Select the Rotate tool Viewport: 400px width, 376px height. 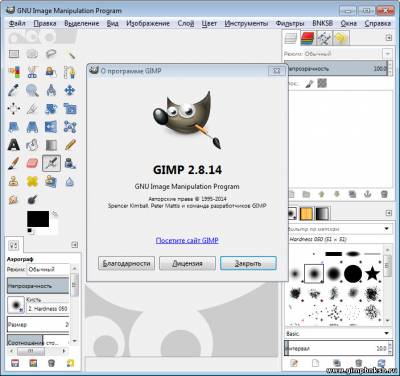[51, 109]
